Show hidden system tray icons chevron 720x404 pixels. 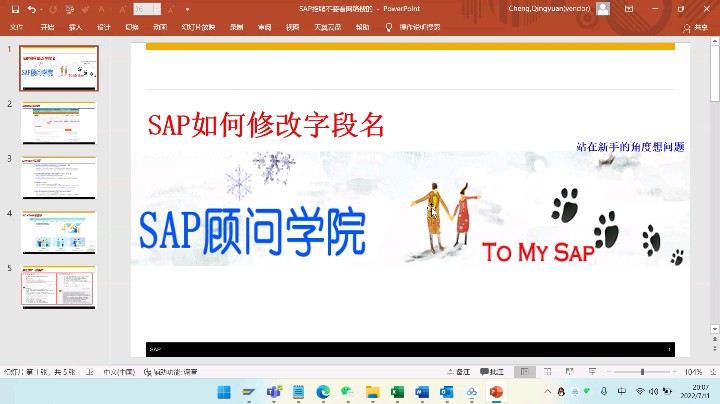pyautogui.click(x=547, y=392)
